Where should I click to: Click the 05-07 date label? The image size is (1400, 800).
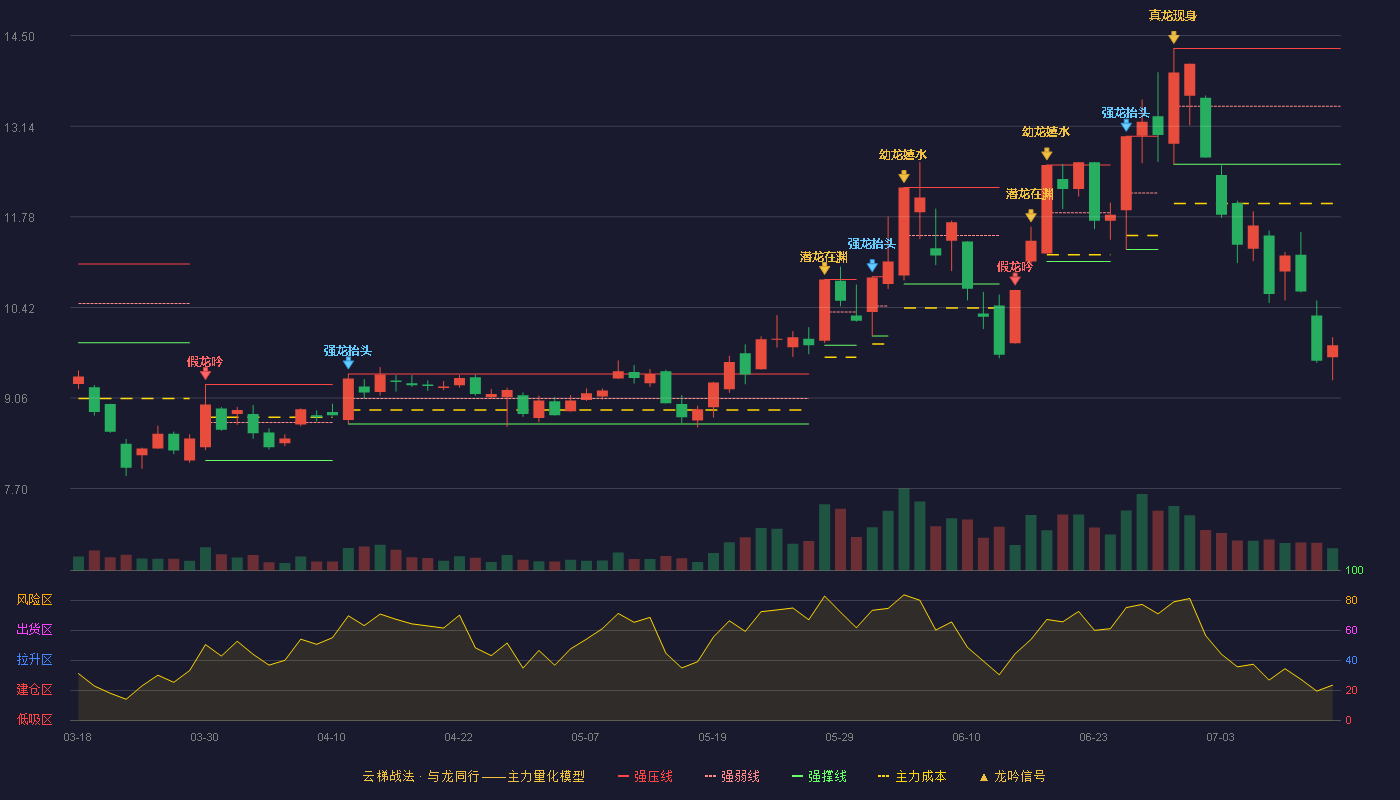[x=586, y=737]
